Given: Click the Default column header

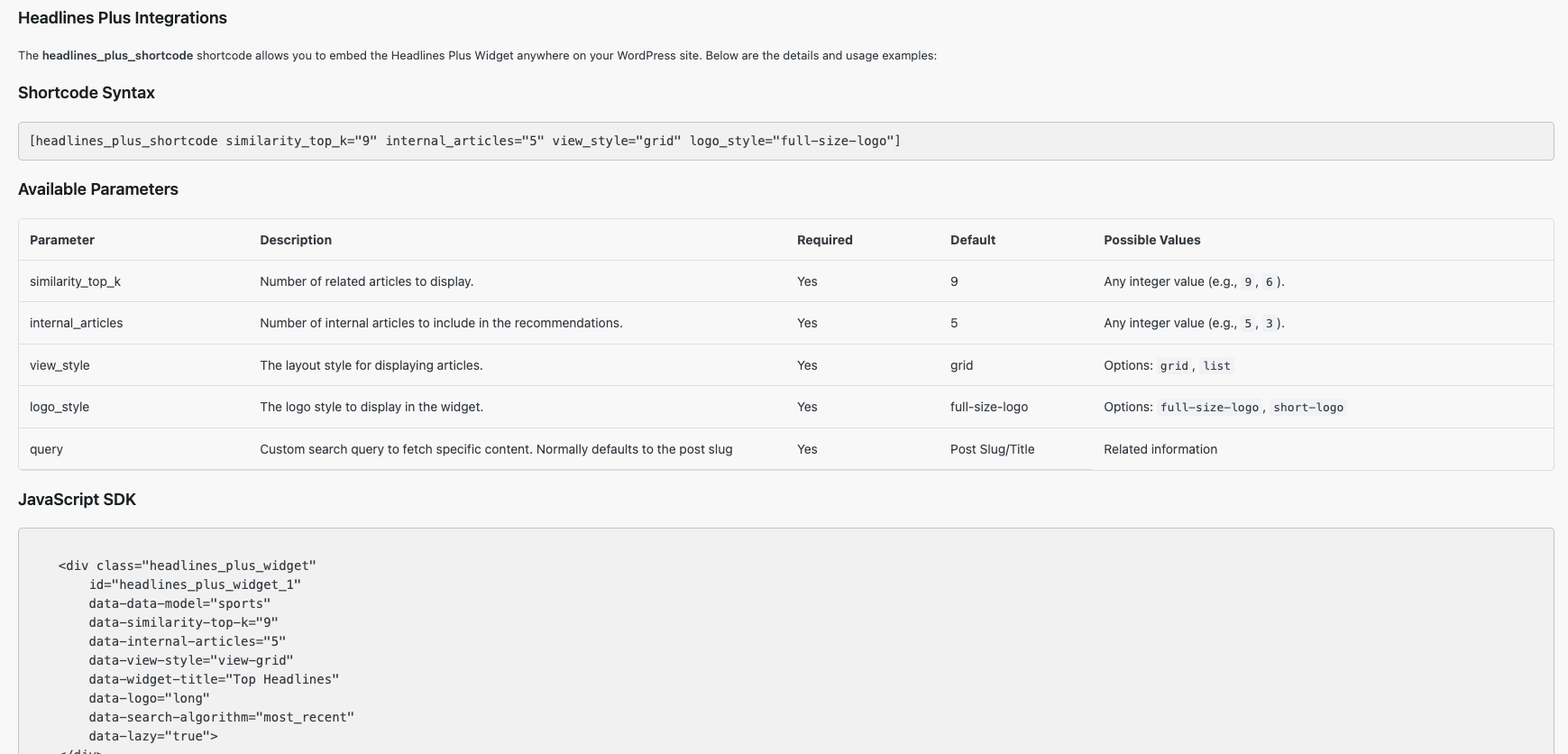Looking at the screenshot, I should coord(973,240).
